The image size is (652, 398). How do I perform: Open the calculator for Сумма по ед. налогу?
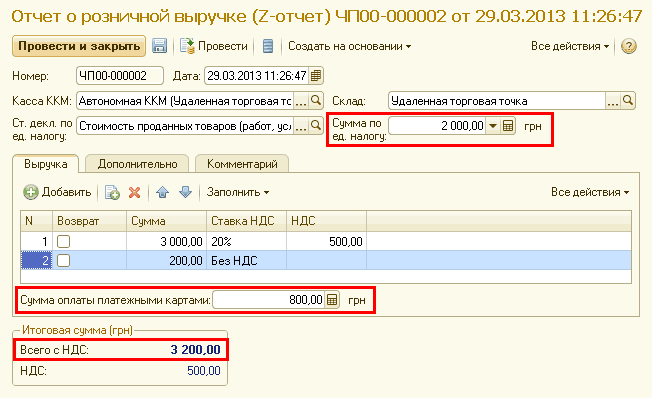coord(508,126)
